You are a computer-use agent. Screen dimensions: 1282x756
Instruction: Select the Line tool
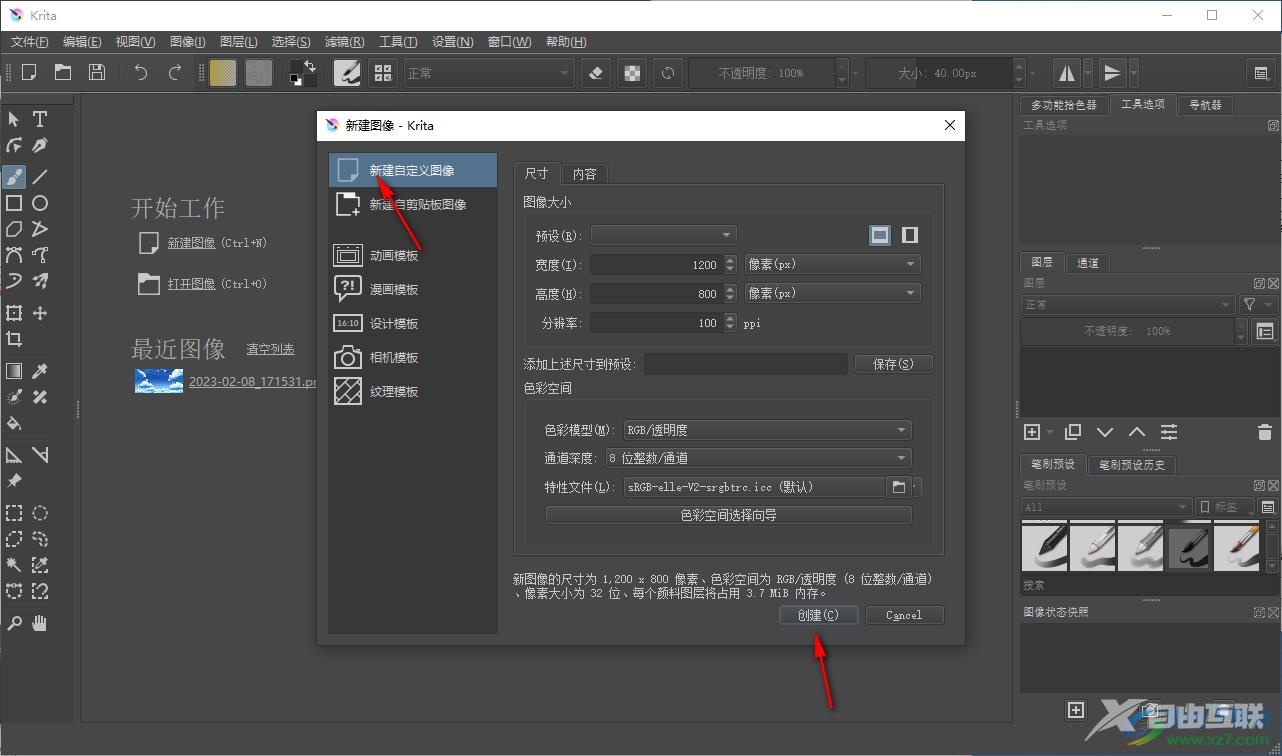click(40, 177)
